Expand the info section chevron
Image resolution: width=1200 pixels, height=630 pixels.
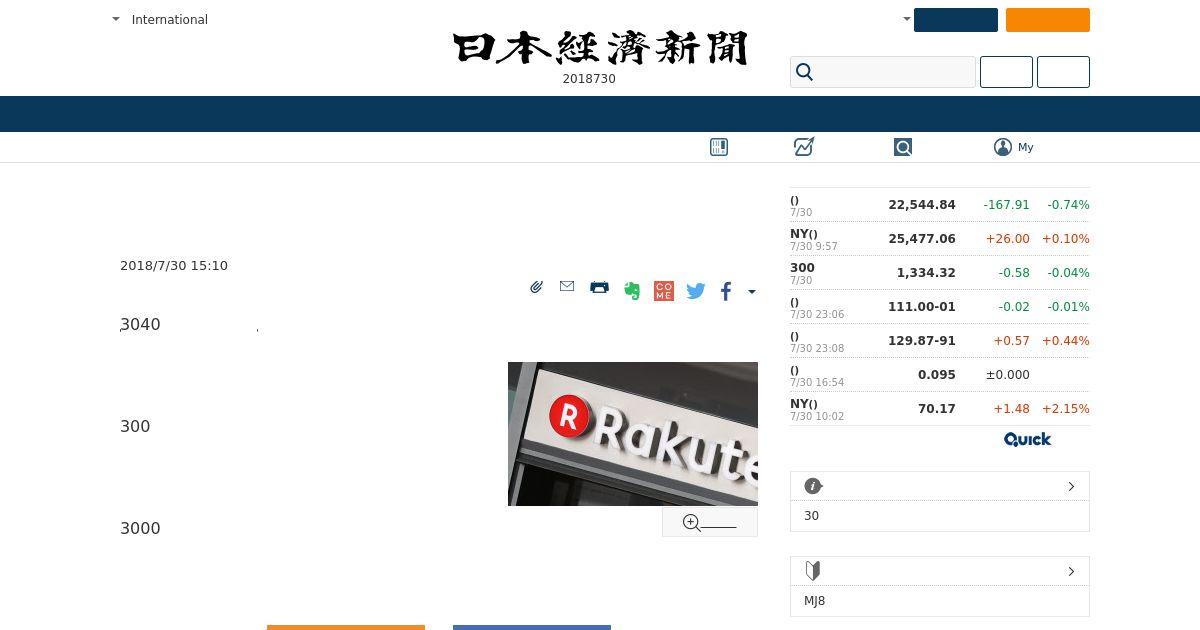point(1071,486)
